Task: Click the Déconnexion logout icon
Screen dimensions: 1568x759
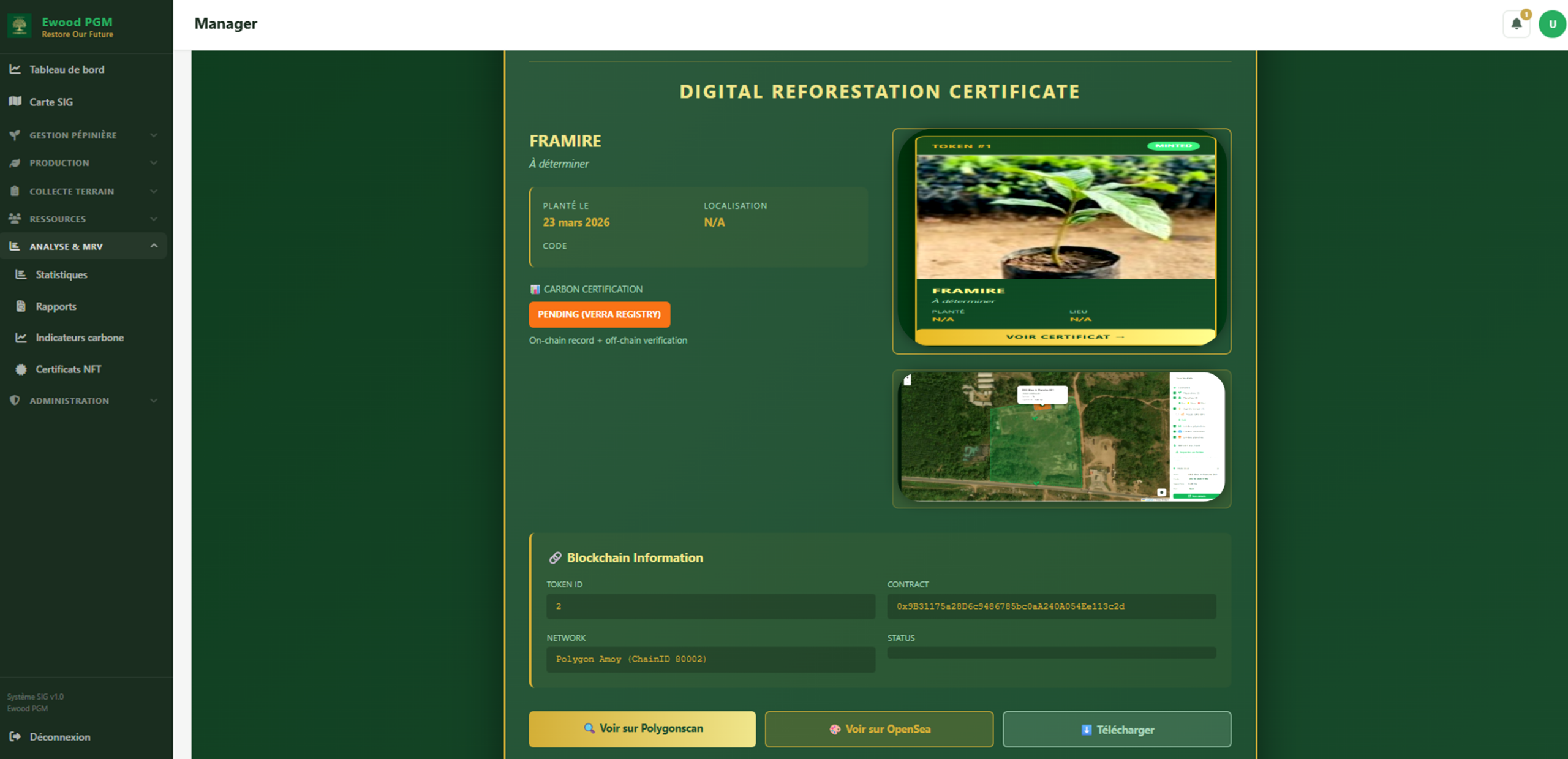Action: [15, 736]
